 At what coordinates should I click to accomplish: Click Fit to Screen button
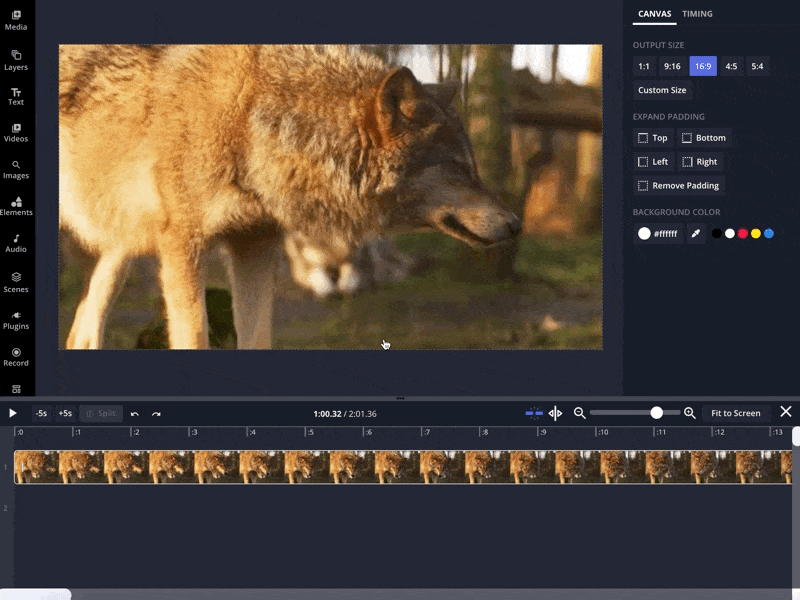(735, 413)
